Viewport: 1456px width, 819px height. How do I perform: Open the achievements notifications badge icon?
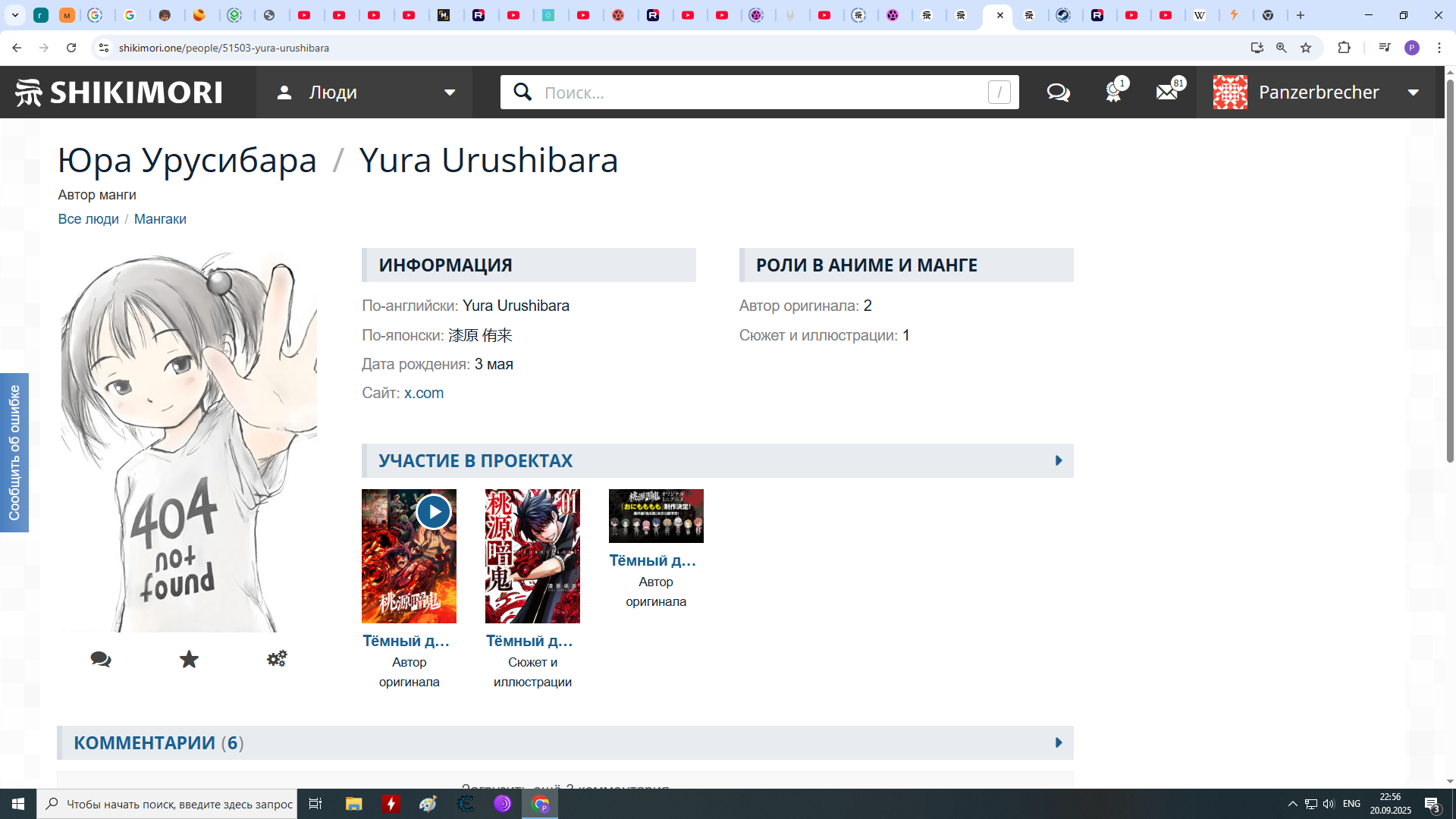[x=1113, y=93]
